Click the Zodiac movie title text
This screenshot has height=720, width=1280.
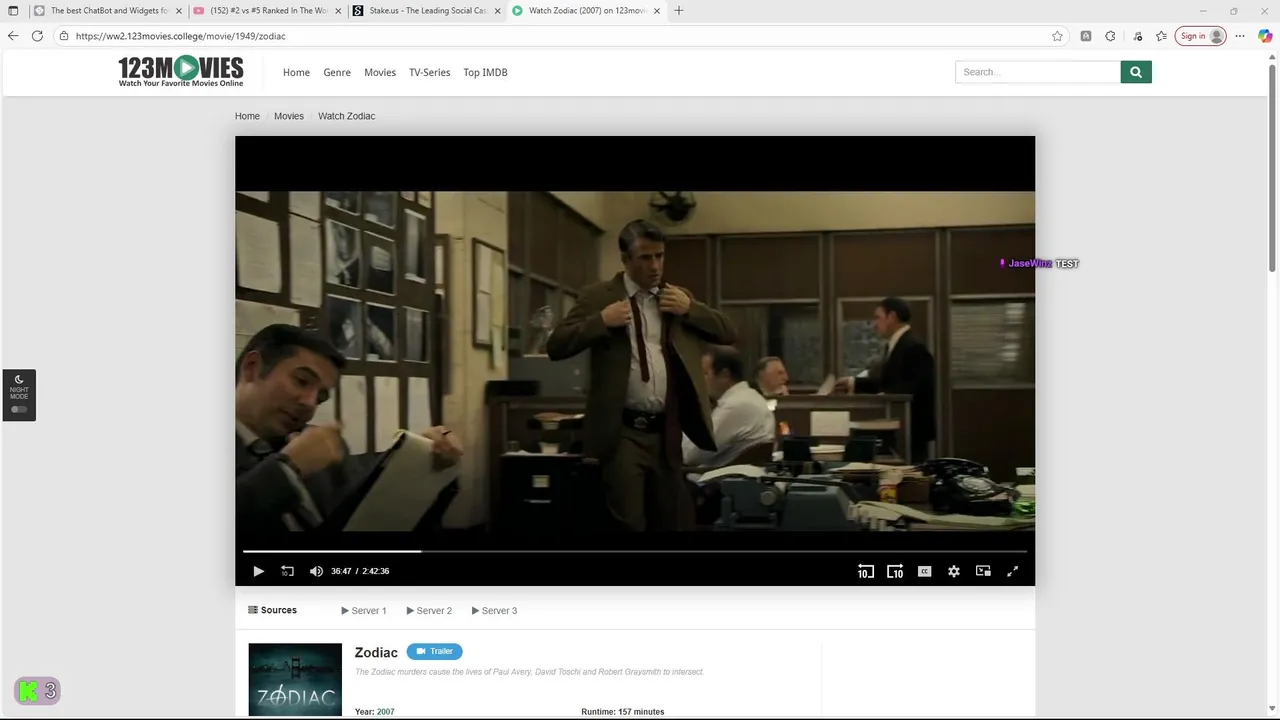click(x=376, y=652)
